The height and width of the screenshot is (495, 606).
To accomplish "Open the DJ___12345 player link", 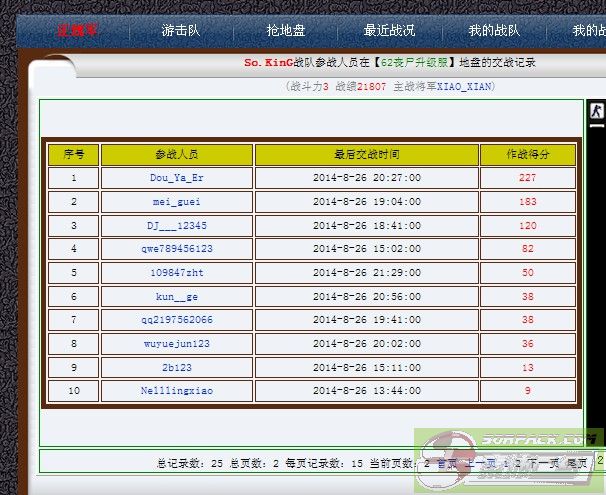I will coord(176,226).
